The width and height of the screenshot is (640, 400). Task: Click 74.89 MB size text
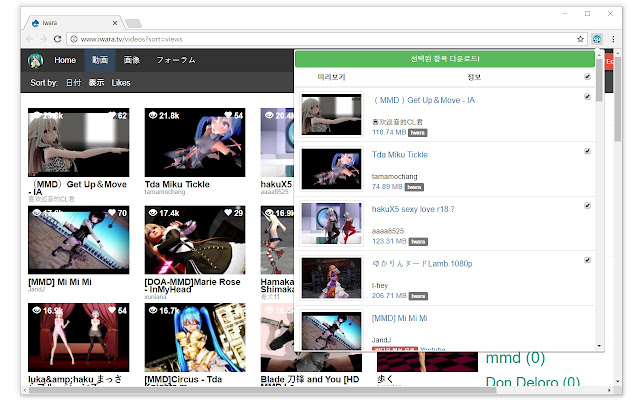click(387, 187)
